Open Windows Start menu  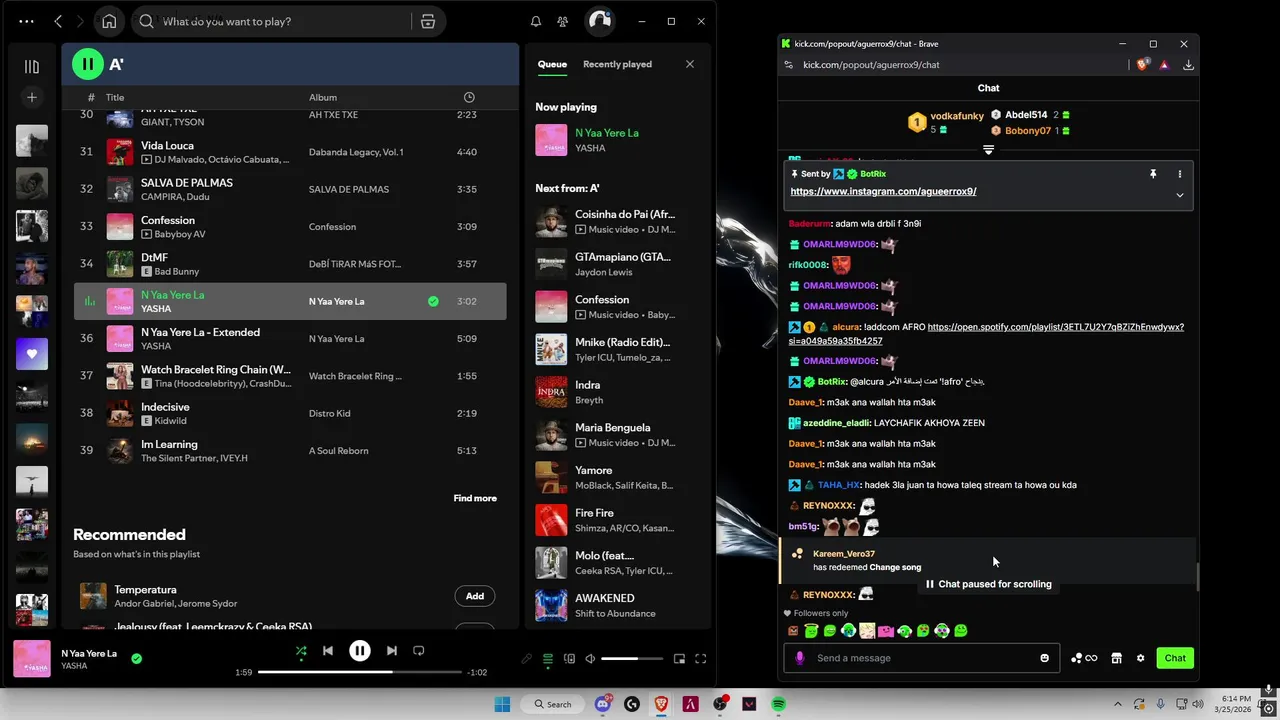point(502,704)
